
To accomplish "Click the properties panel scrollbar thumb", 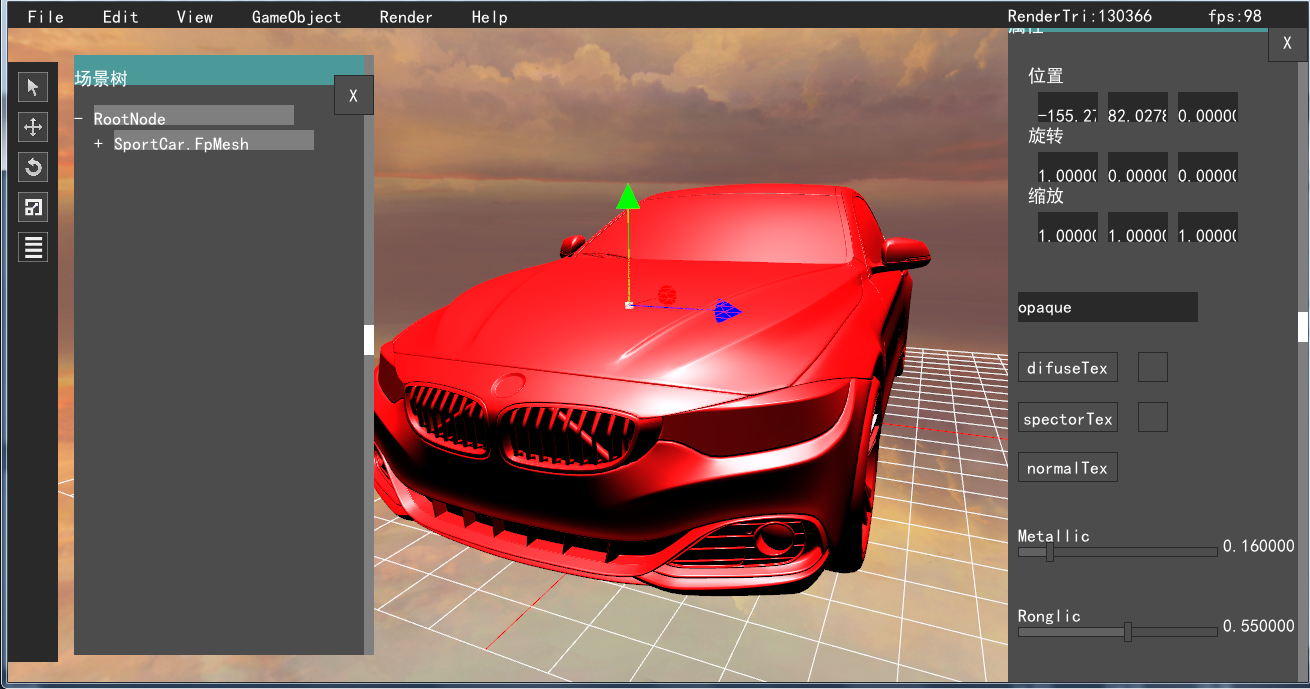I will coord(1303,326).
